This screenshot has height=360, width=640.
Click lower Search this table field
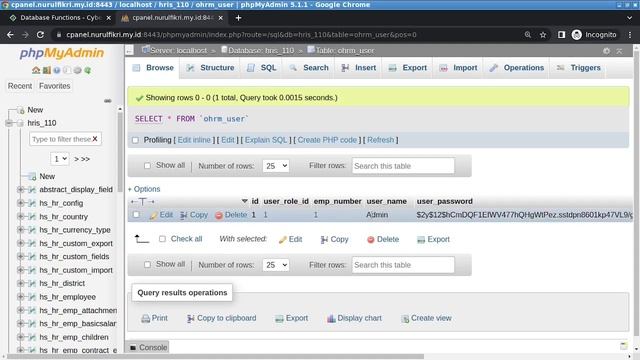click(403, 265)
